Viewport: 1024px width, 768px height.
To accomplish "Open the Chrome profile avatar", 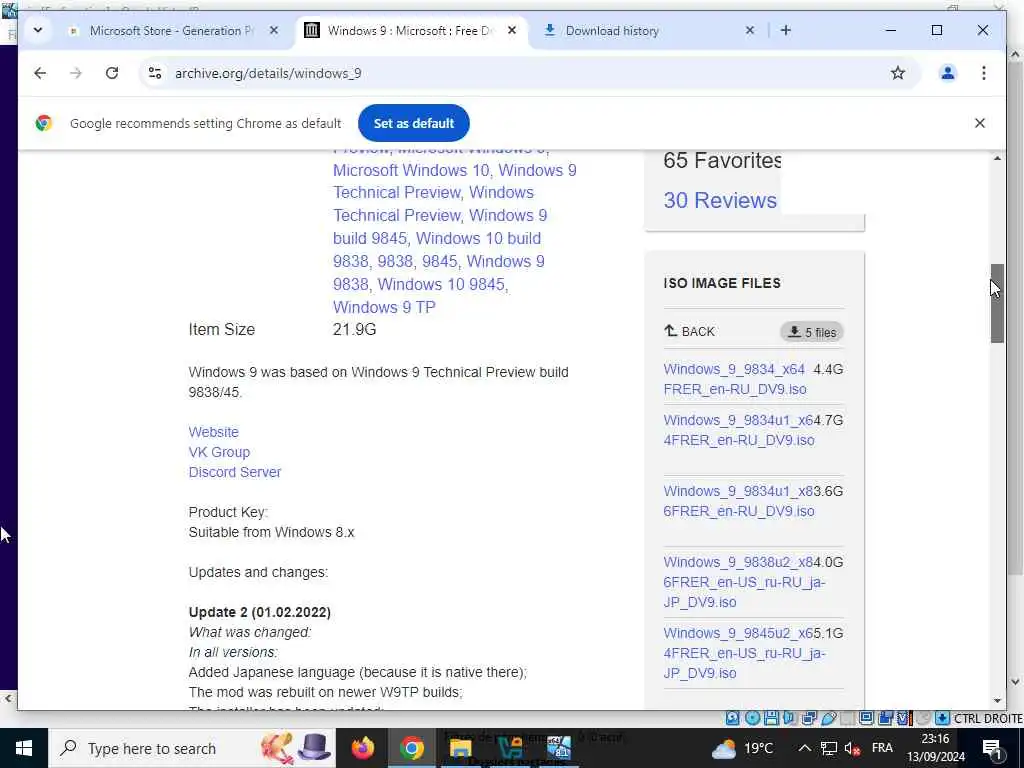I will [x=948, y=73].
